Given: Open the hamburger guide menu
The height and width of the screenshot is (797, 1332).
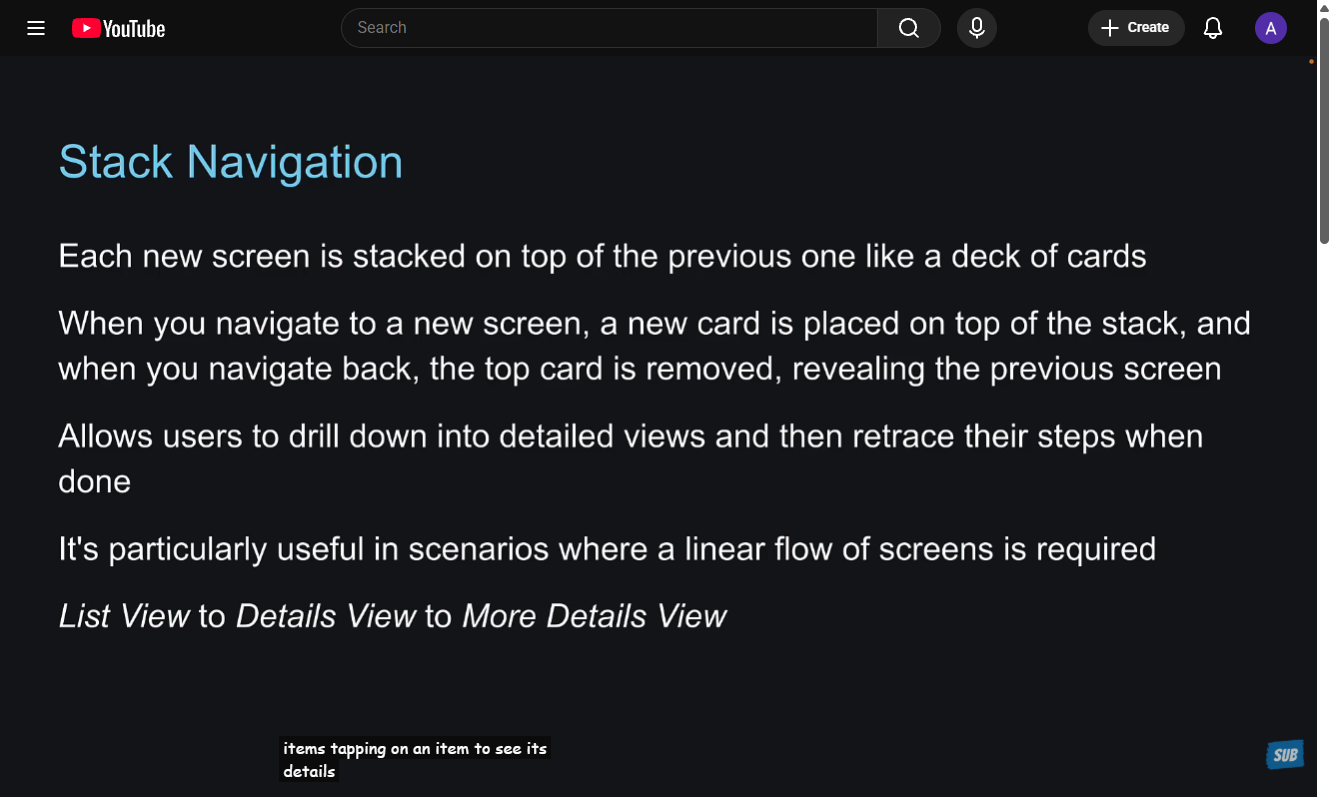Looking at the screenshot, I should click(x=36, y=28).
